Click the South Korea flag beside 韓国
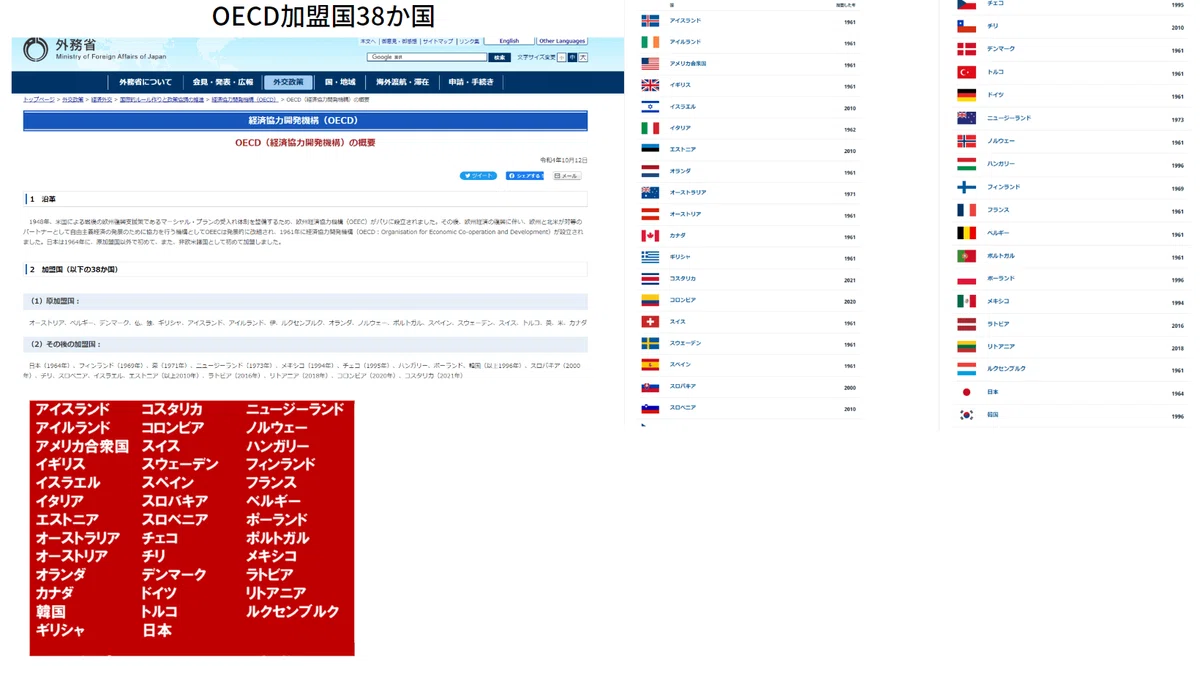 [x=966, y=415]
